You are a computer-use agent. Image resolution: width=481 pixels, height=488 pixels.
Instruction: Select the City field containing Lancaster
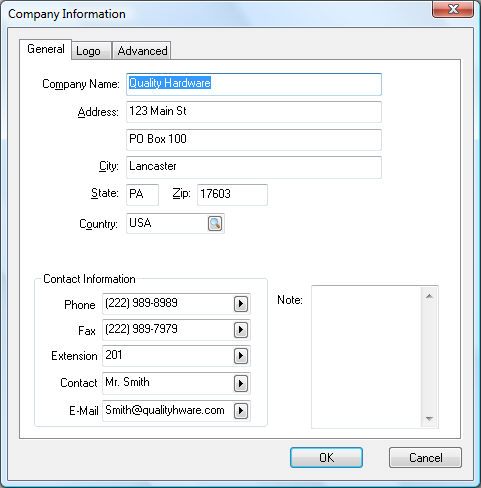click(254, 167)
